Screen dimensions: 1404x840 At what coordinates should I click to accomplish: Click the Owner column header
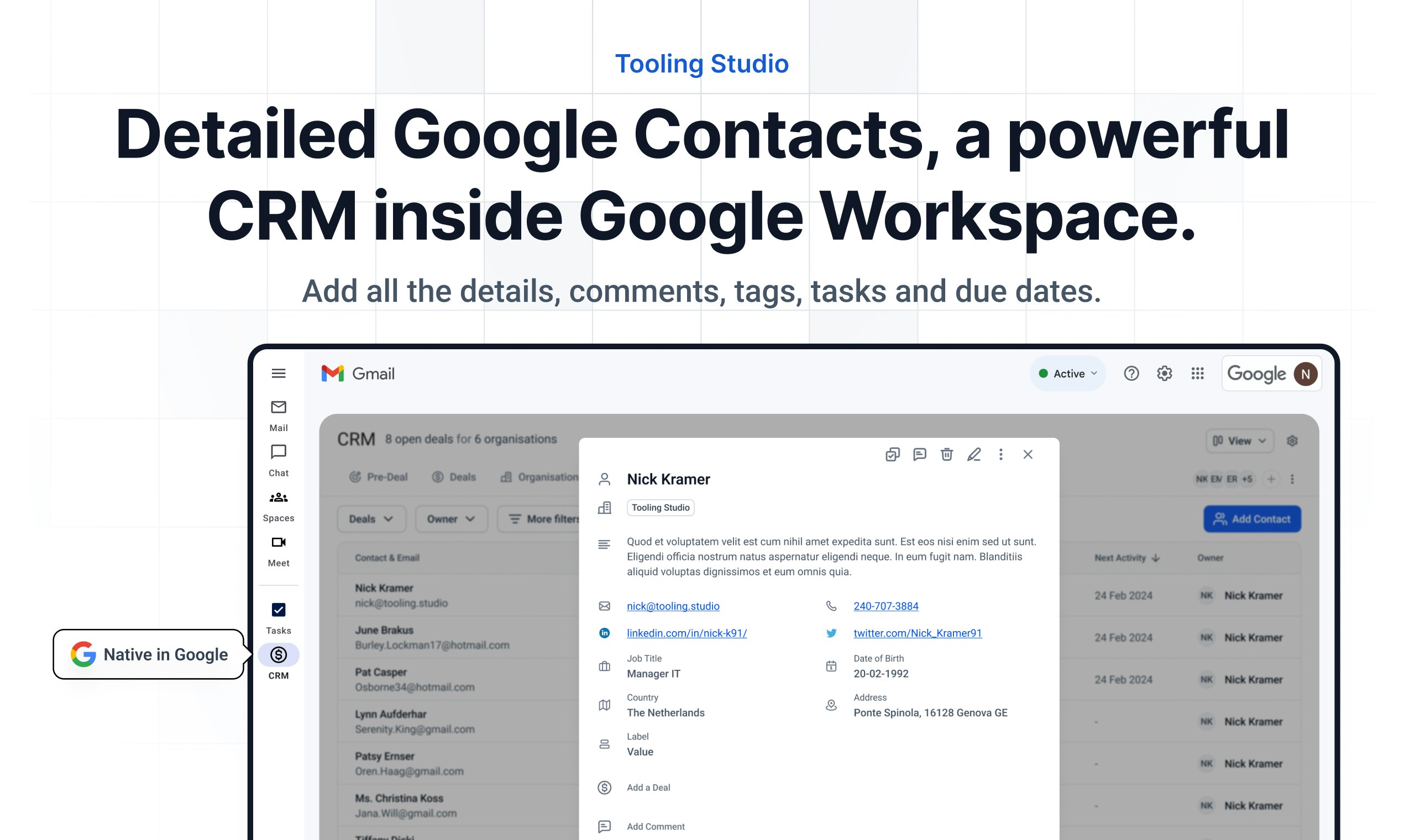pos(1211,558)
